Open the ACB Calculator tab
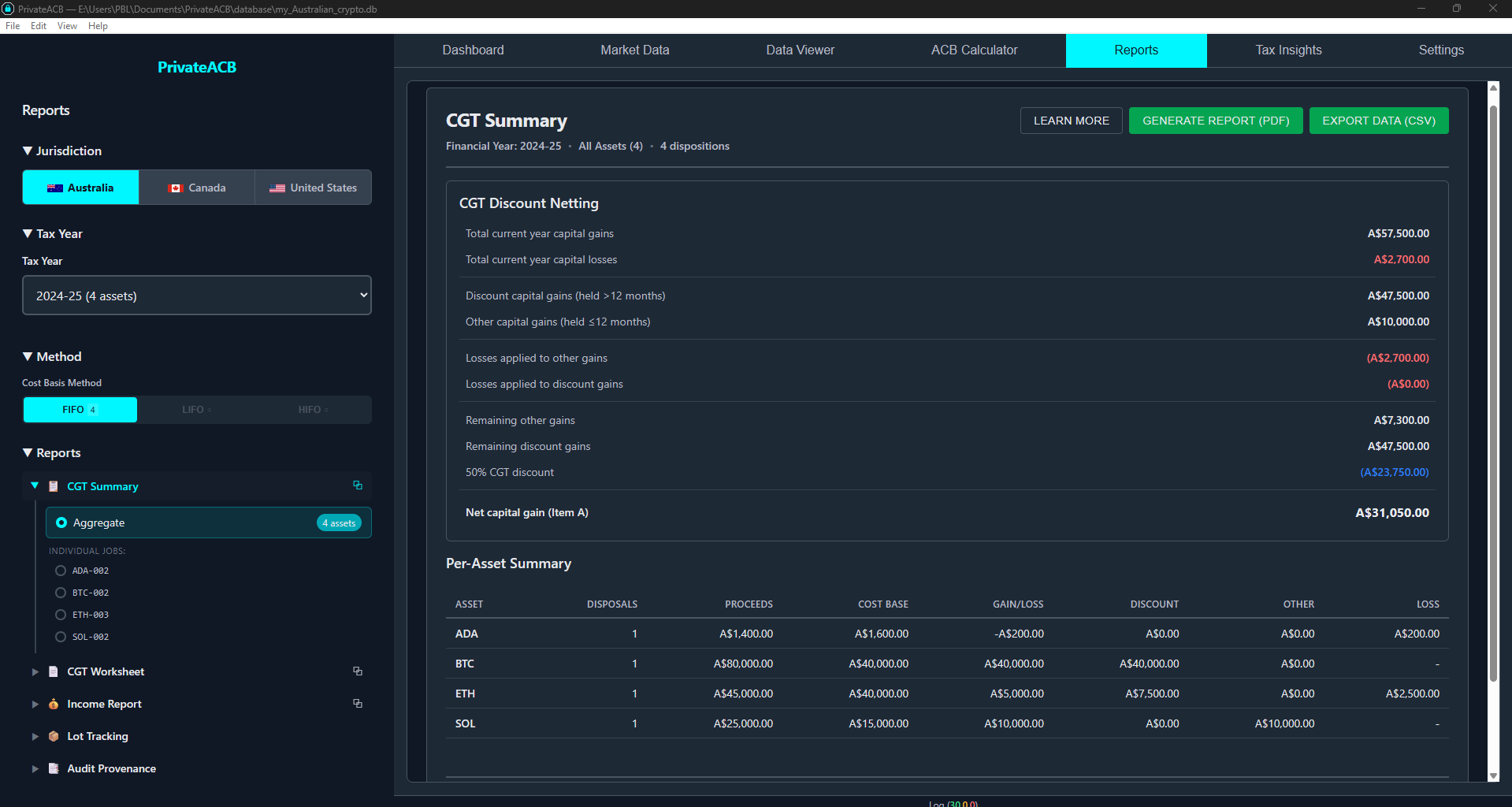Image resolution: width=1512 pixels, height=807 pixels. click(974, 50)
